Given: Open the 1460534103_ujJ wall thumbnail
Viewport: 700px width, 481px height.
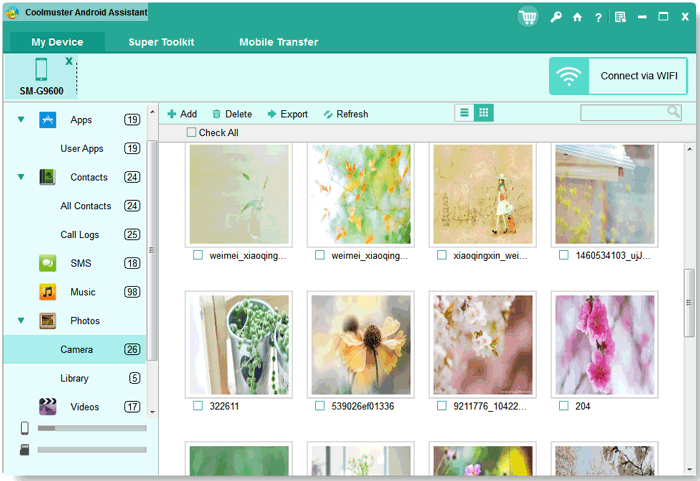Looking at the screenshot, I should tap(604, 194).
